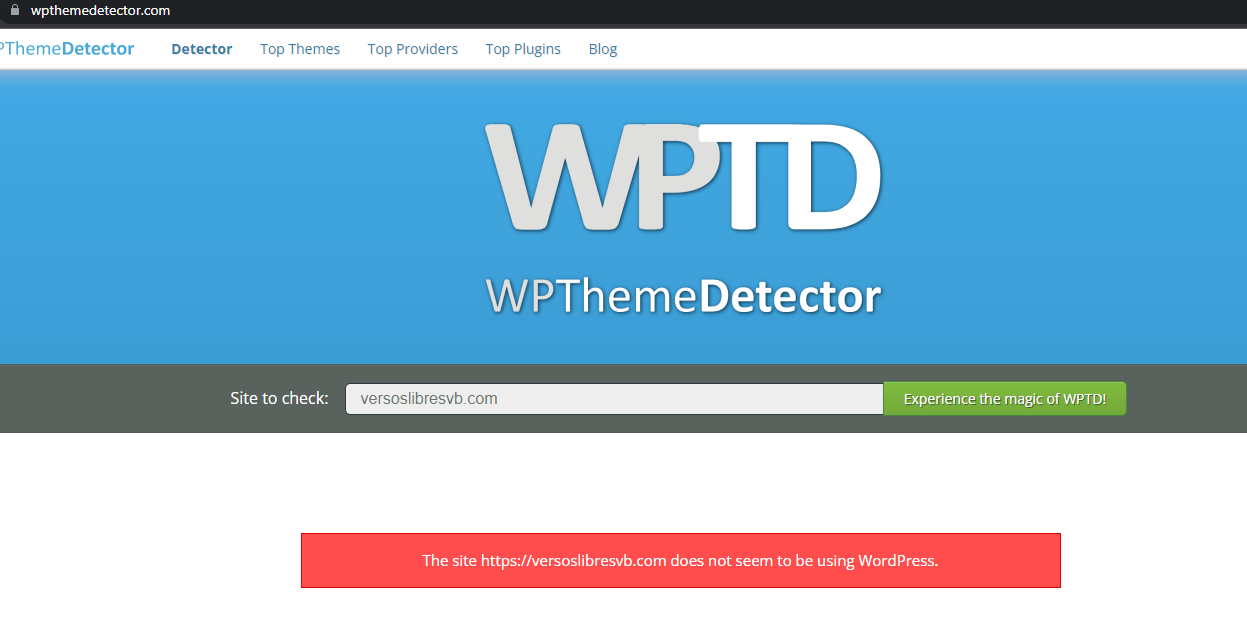Open the WPThemeDetector logo link in navbar
Image resolution: width=1247 pixels, height=622 pixels.
coord(67,49)
